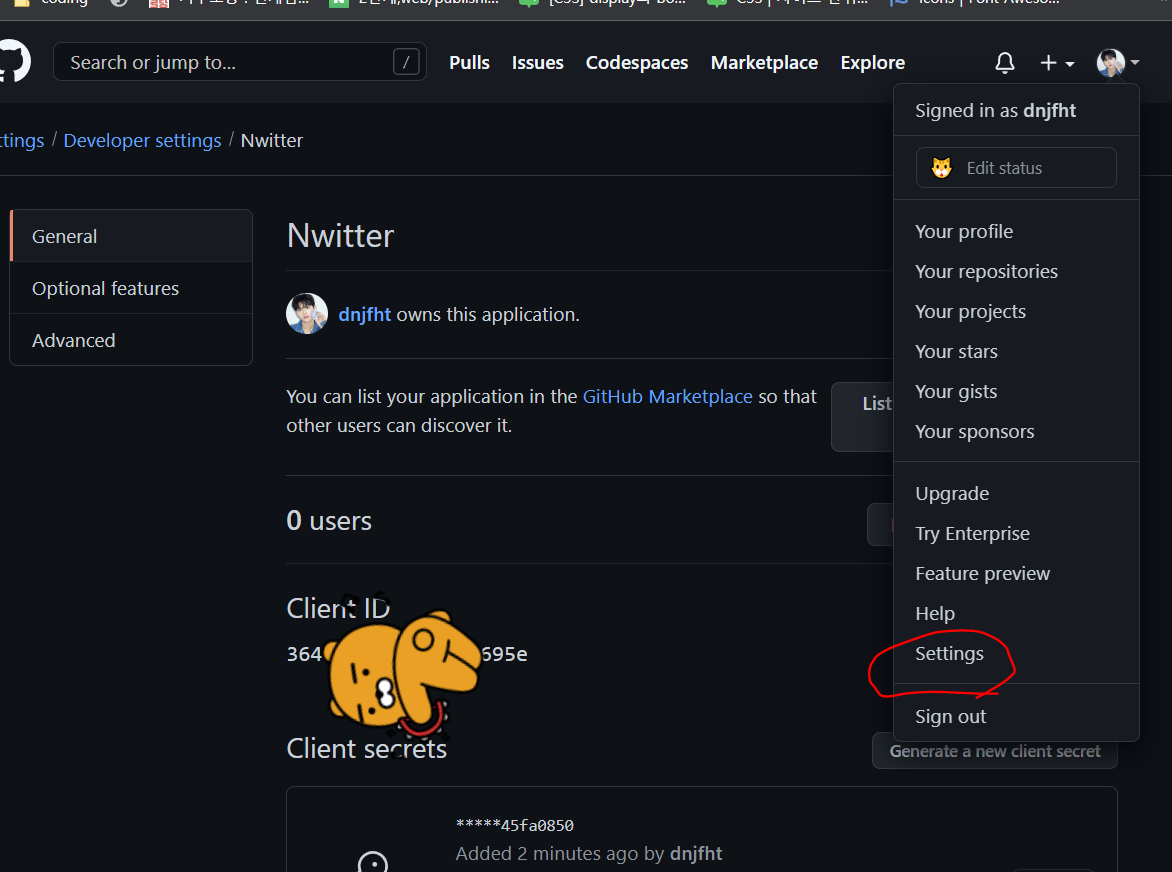Click the dnjfht owner avatar thumbnail
1172x872 pixels.
point(307,314)
